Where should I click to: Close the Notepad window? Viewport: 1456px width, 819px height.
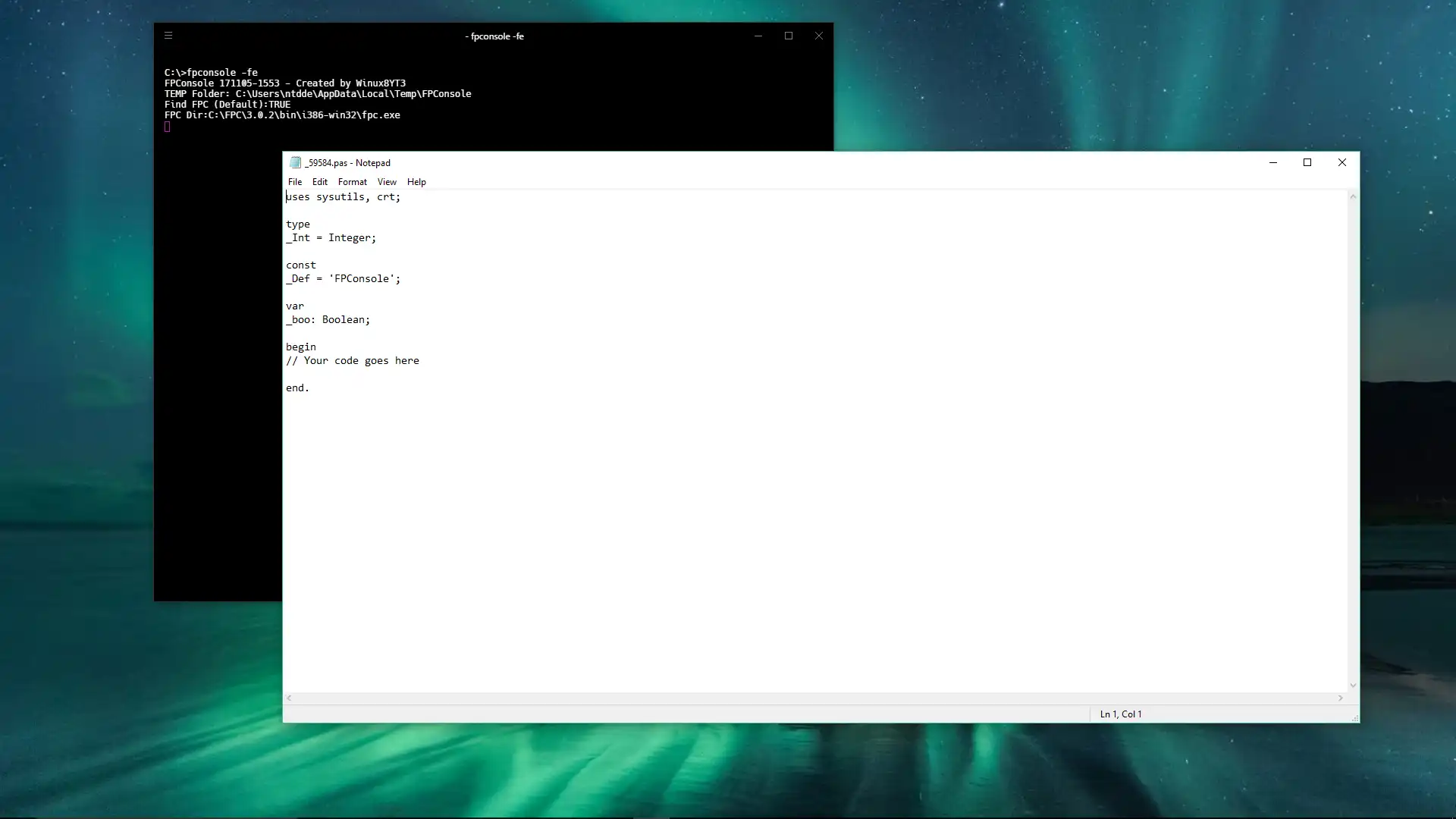click(x=1342, y=162)
